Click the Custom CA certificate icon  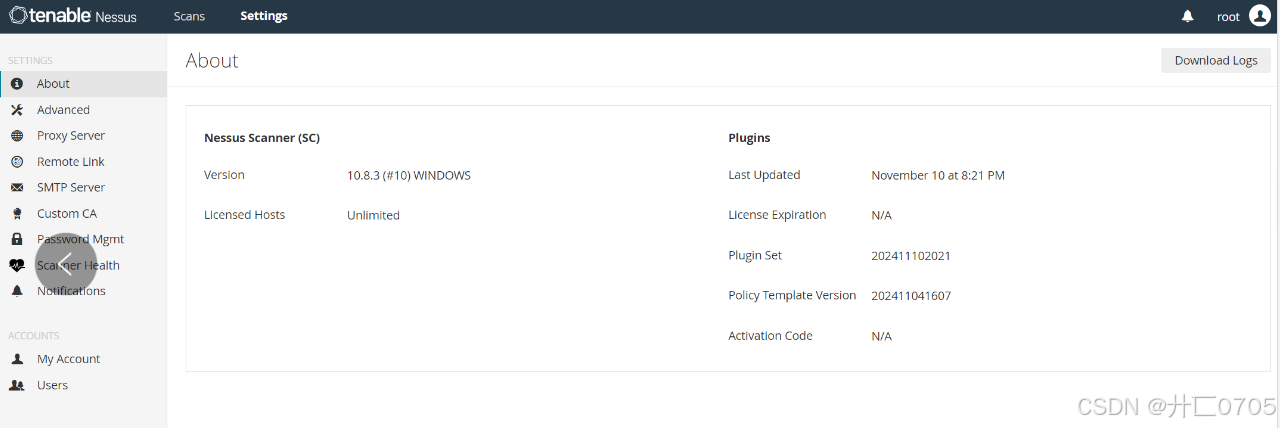[x=17, y=214]
